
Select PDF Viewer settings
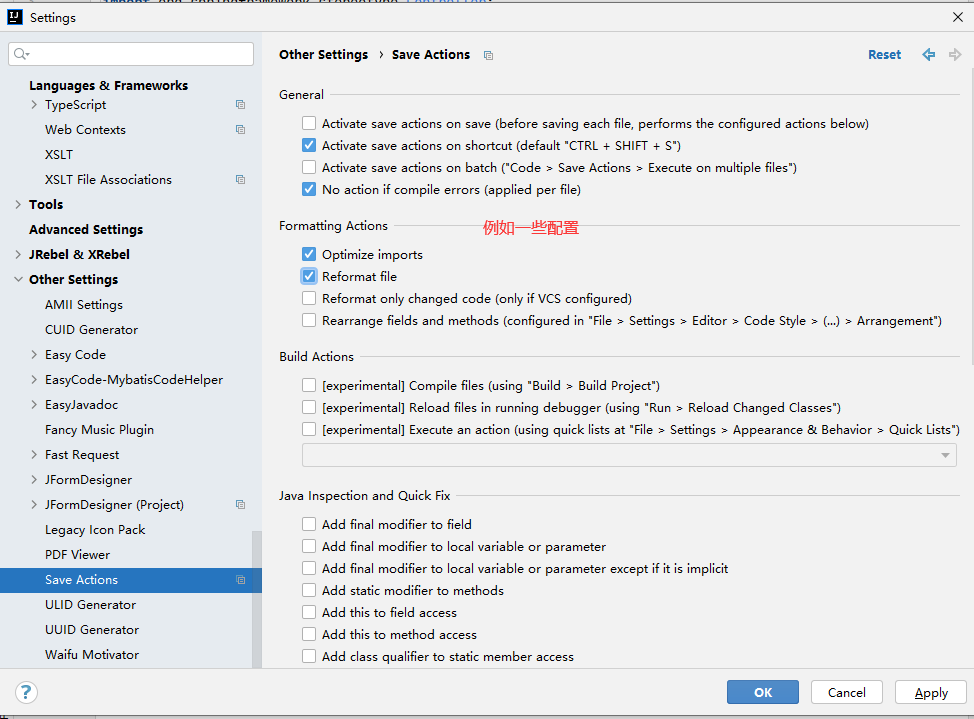[x=77, y=554]
